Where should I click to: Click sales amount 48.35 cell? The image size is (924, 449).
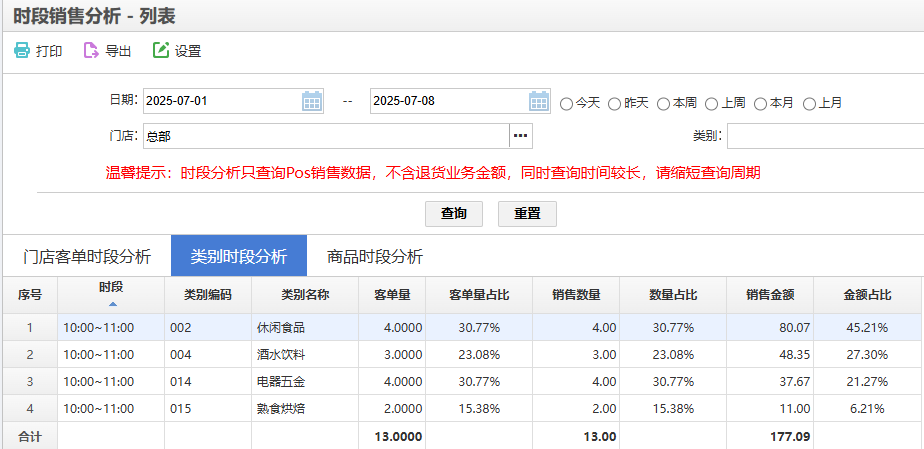point(770,354)
